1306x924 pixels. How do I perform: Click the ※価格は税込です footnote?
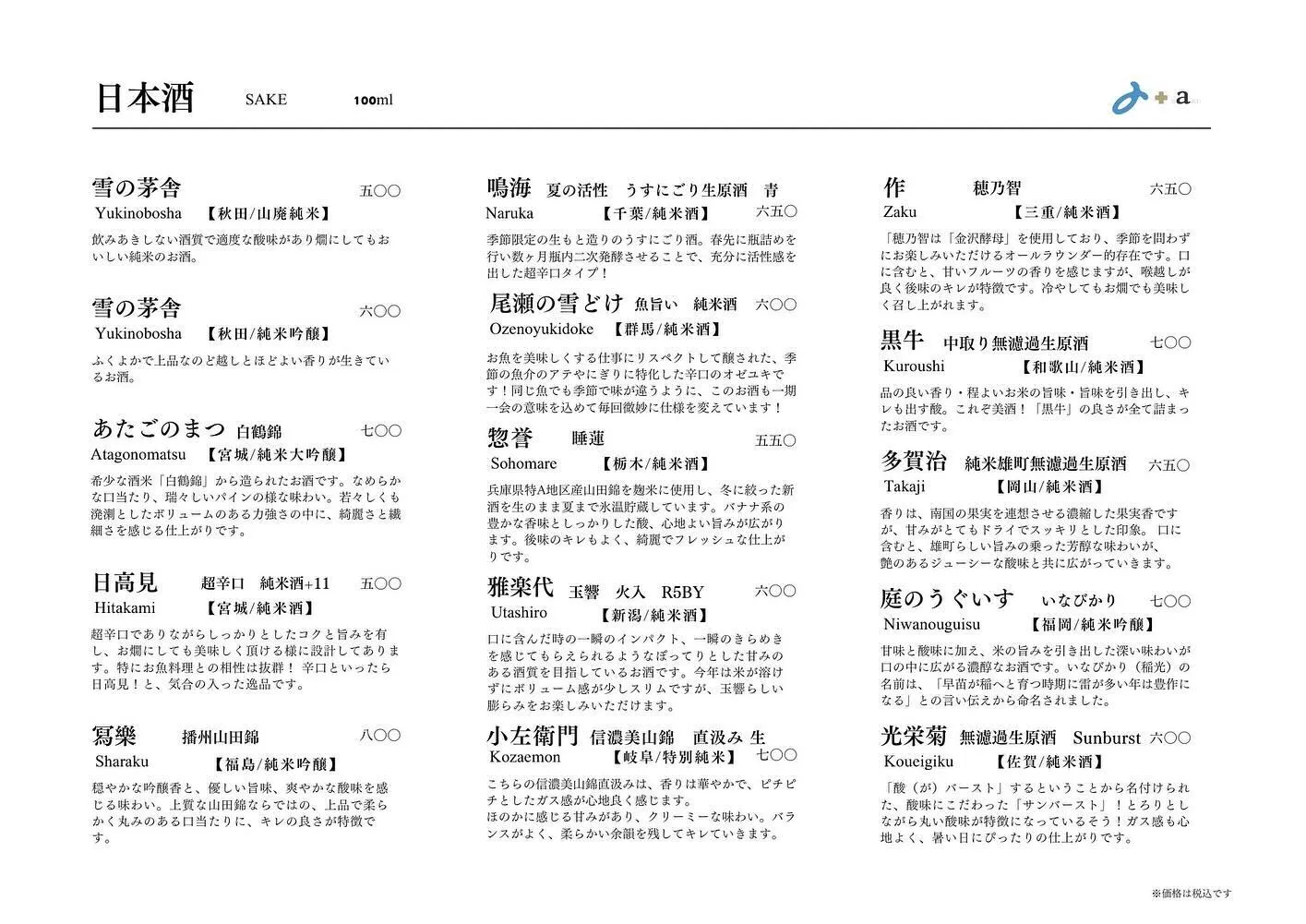click(x=1192, y=894)
